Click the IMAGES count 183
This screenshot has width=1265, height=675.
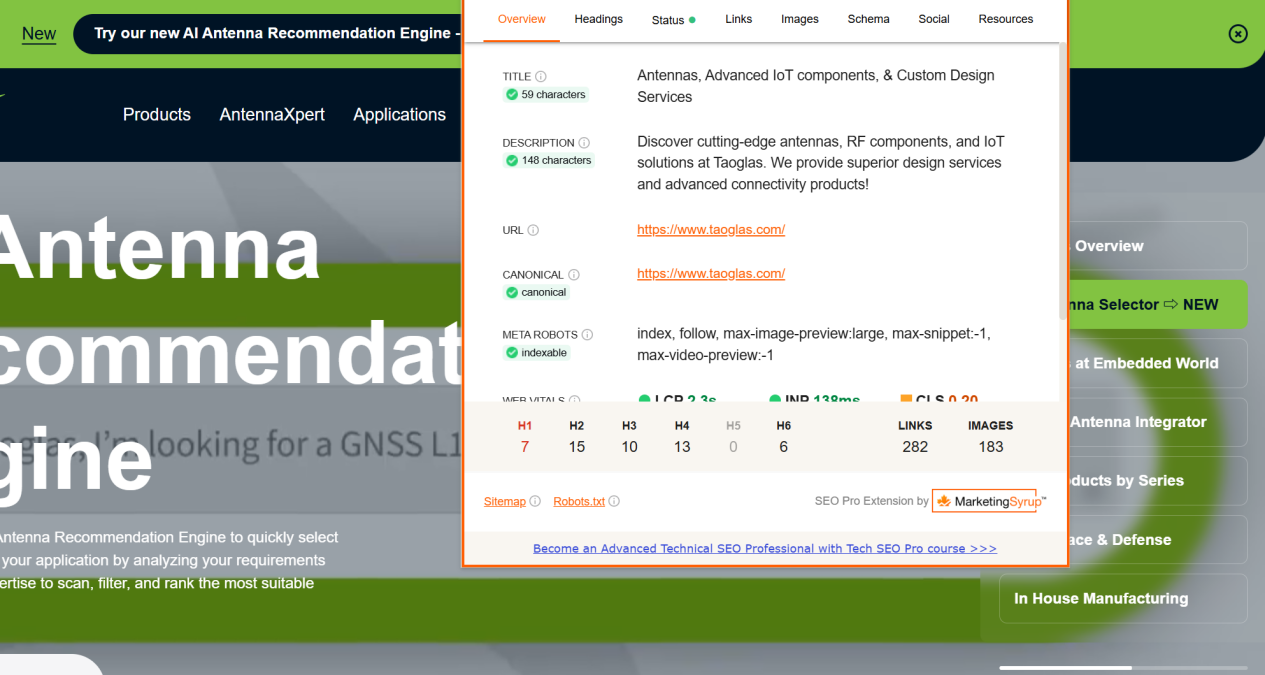tap(991, 447)
